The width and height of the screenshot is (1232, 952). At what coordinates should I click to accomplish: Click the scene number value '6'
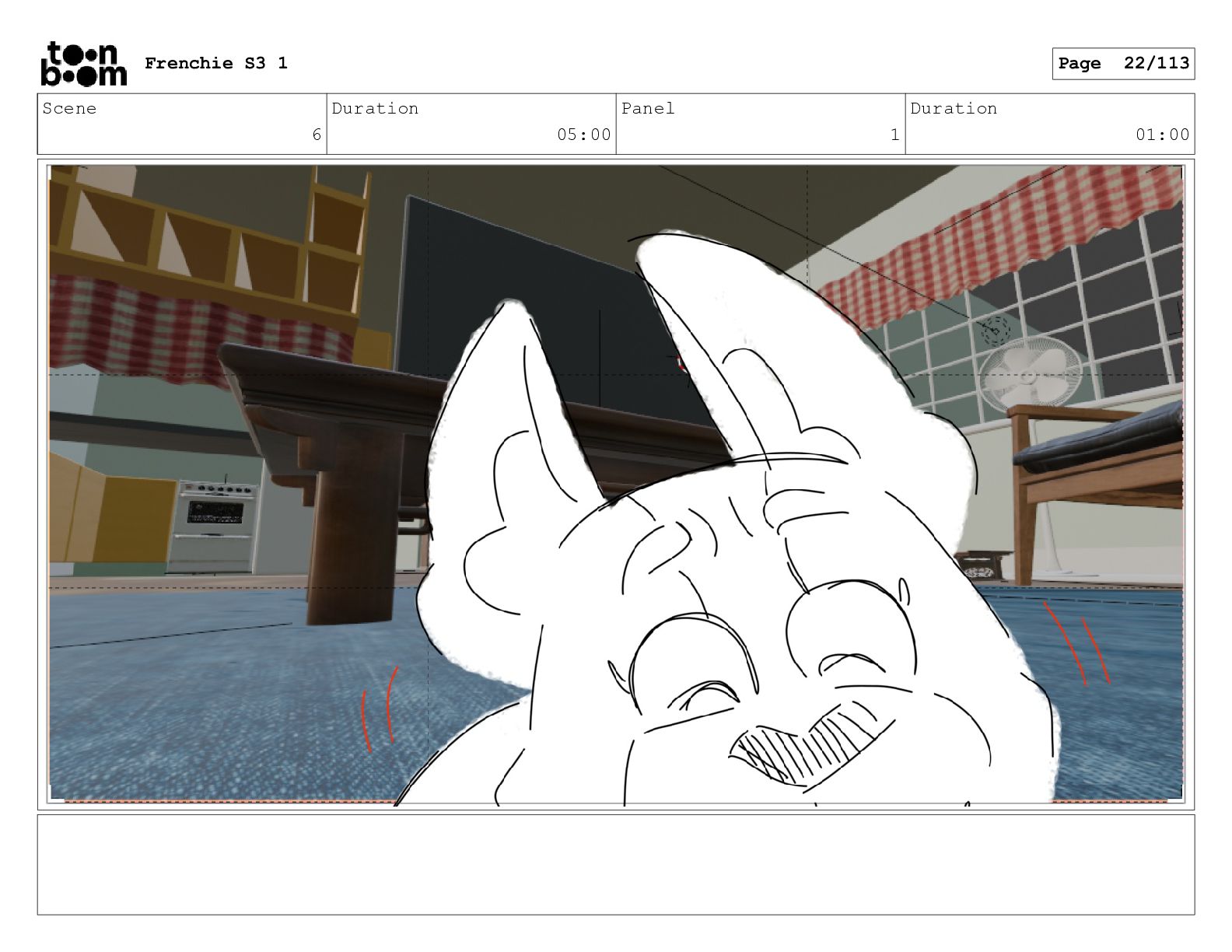317,135
